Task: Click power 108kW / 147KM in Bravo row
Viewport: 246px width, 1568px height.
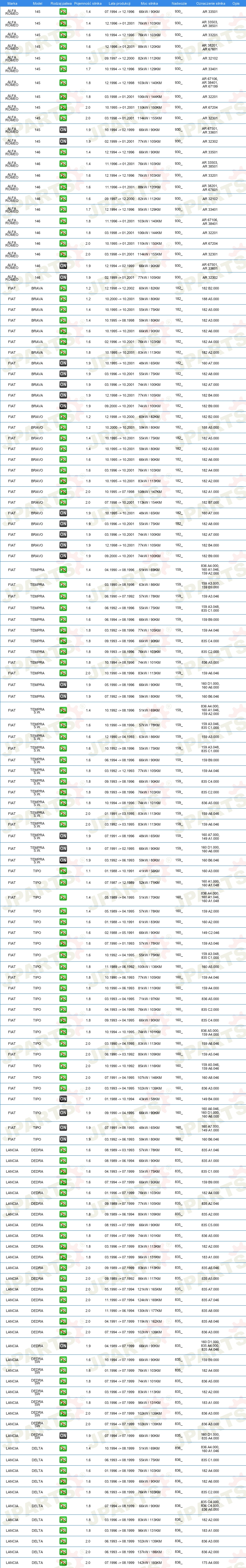Action: click(149, 492)
